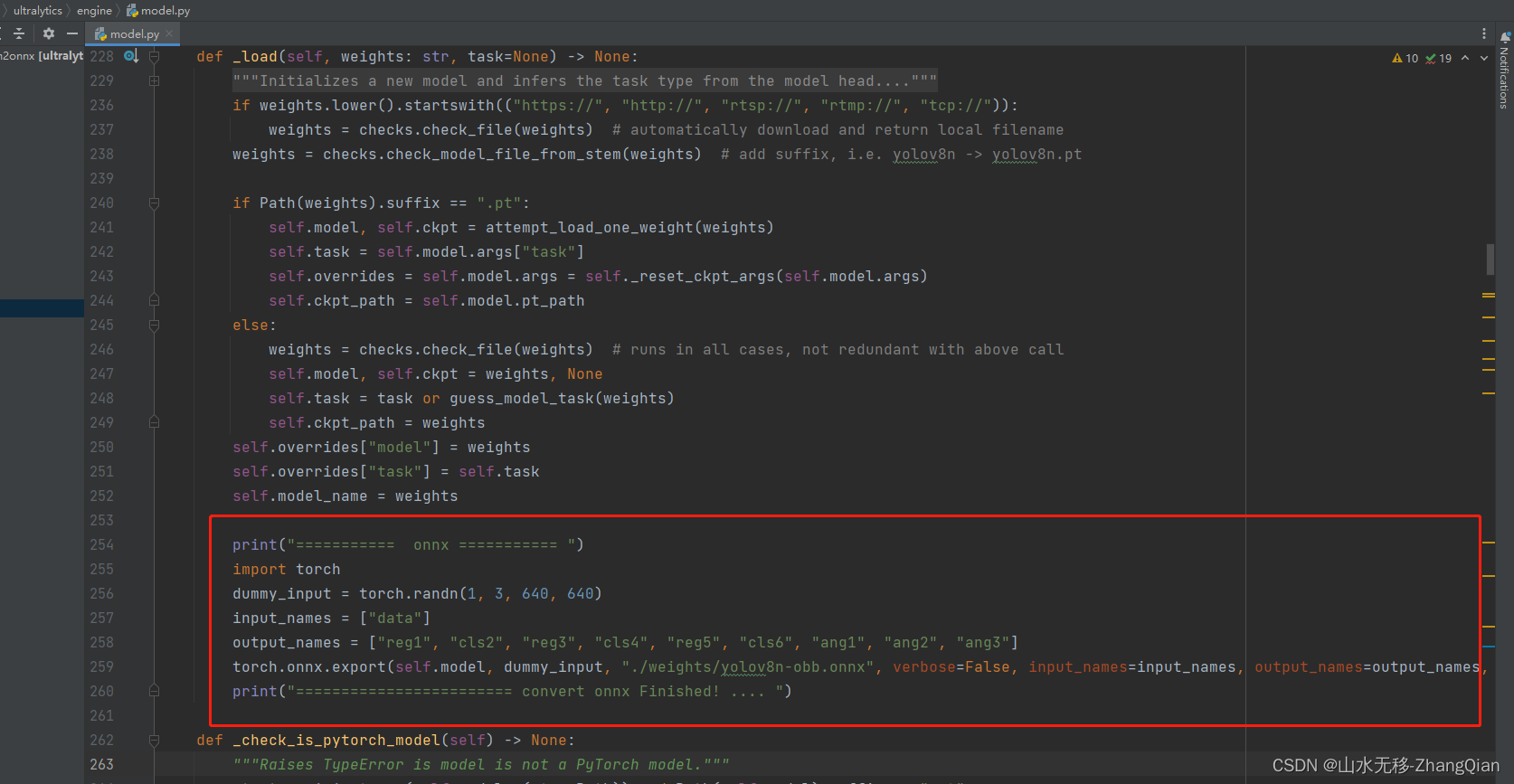Screen dimensions: 1514x784
Task: Click gutter line number 259
Action: pyautogui.click(x=101, y=667)
